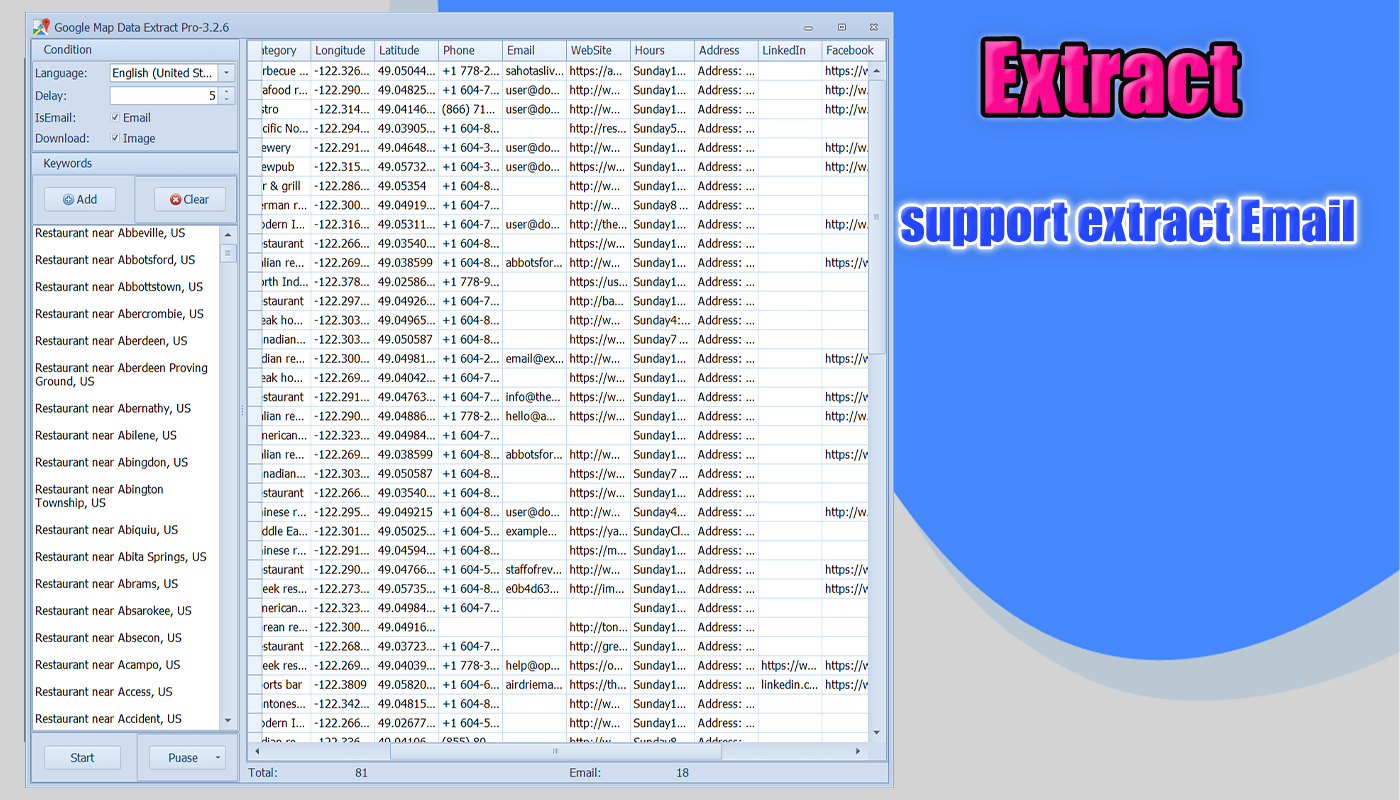The height and width of the screenshot is (800, 1400).
Task: Click the Delay input field
Action: click(x=165, y=96)
